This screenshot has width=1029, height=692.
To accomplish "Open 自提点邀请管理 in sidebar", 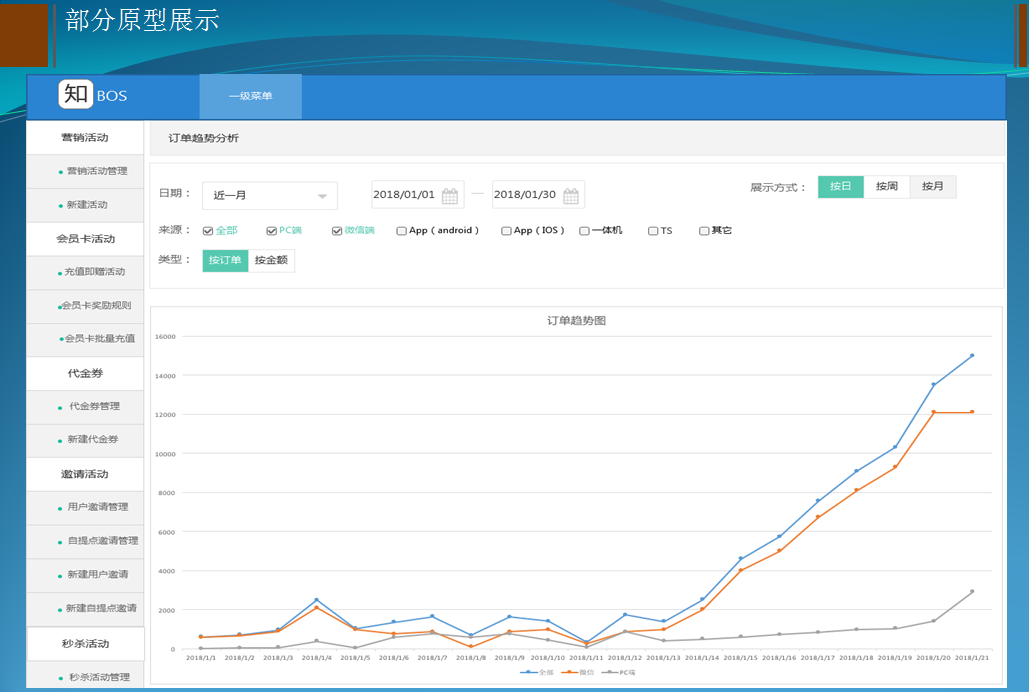I will pos(85,542).
